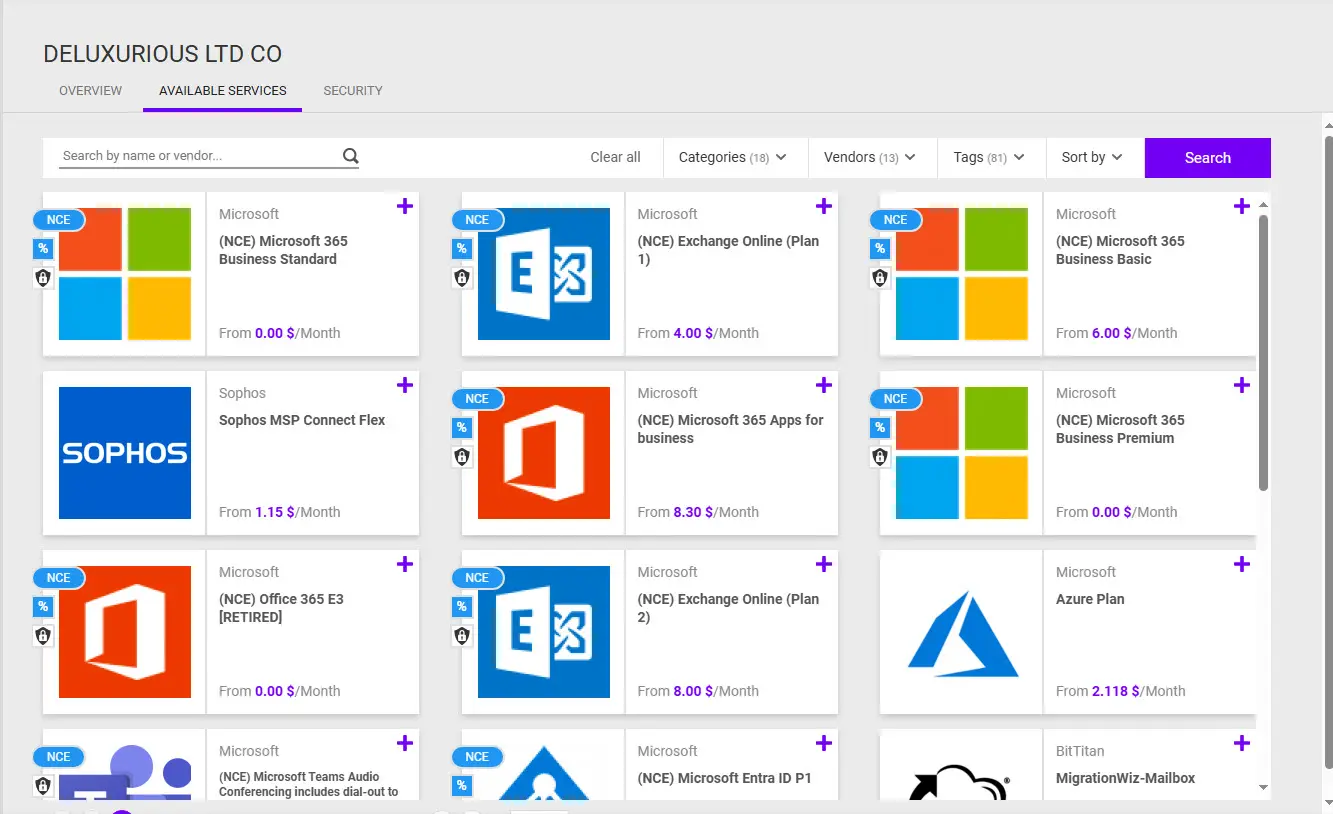Open MigrationWiz-Mailbox service title
1333x814 pixels.
pyautogui.click(x=1125, y=778)
